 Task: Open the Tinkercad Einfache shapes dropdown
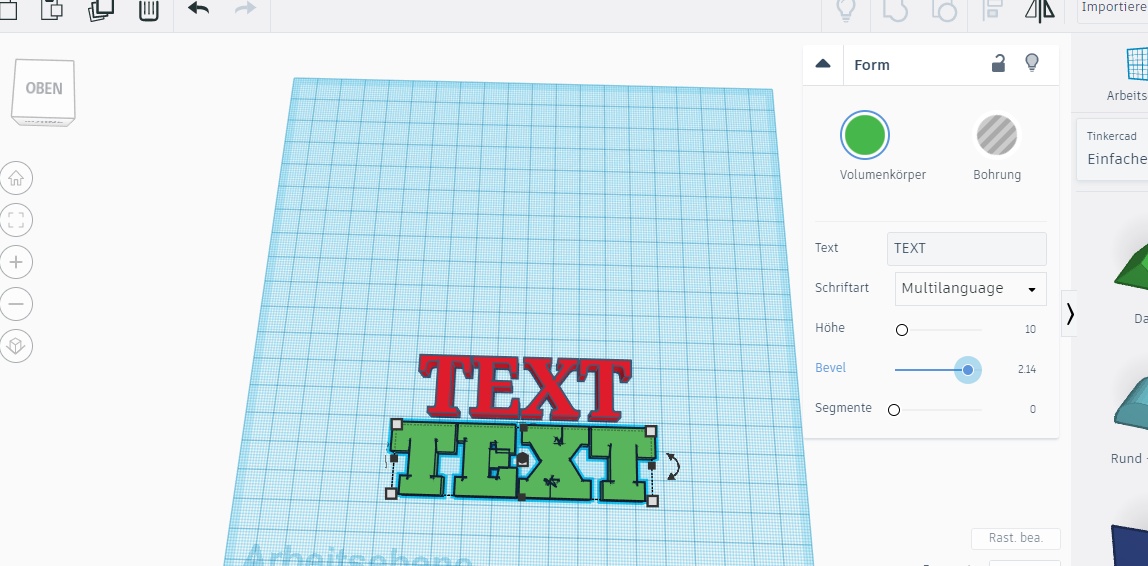pos(1113,149)
